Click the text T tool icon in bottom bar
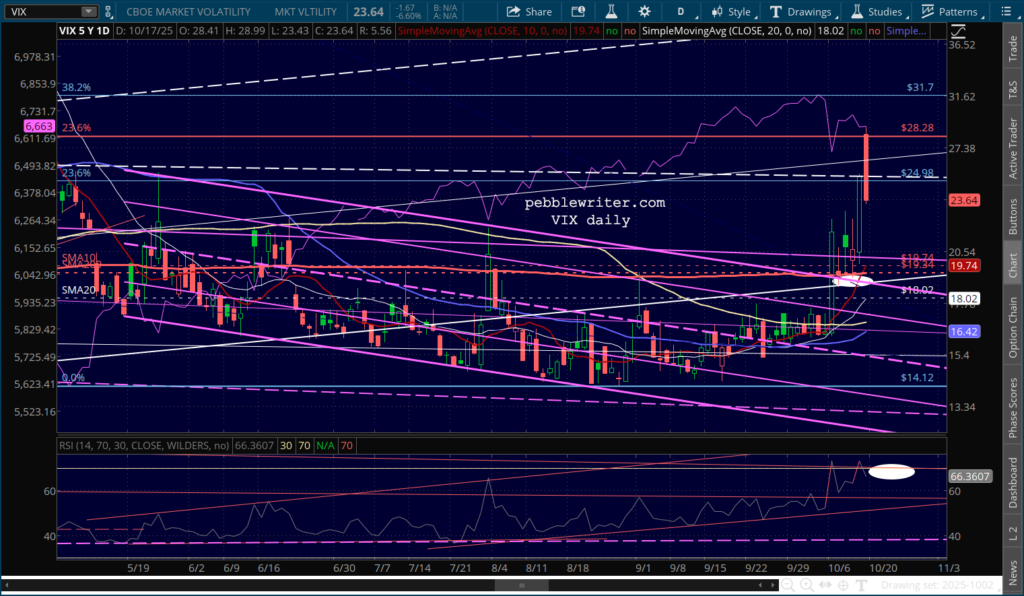 point(861,585)
